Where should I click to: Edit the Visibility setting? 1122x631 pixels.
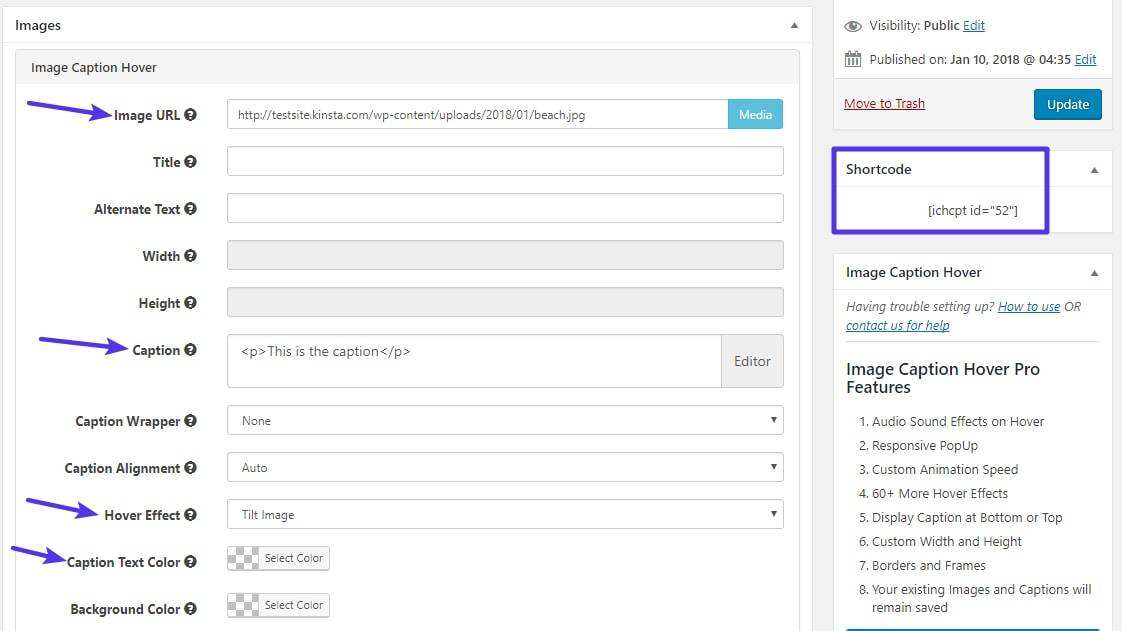(973, 26)
